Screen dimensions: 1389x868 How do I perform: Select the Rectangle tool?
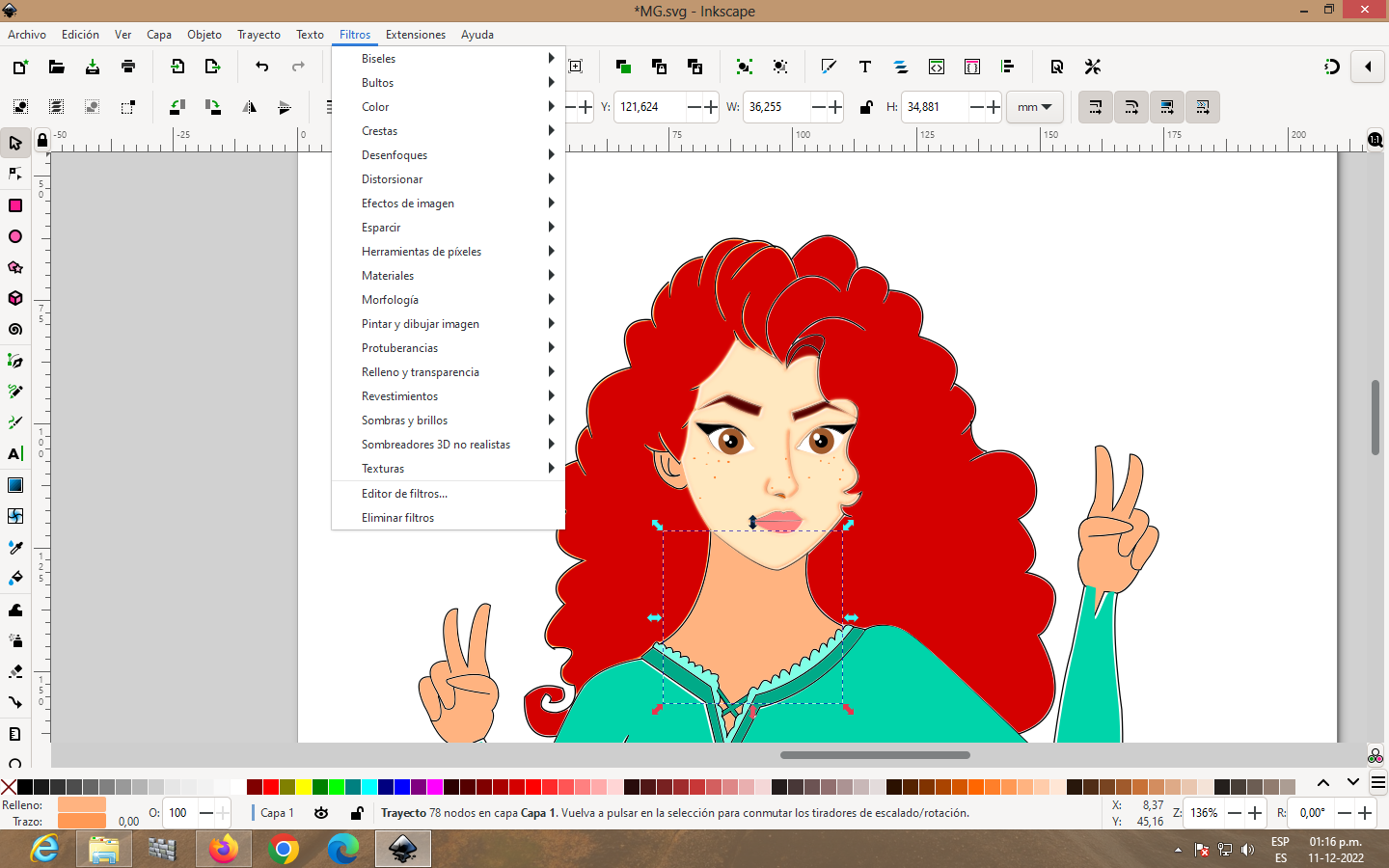[x=15, y=205]
